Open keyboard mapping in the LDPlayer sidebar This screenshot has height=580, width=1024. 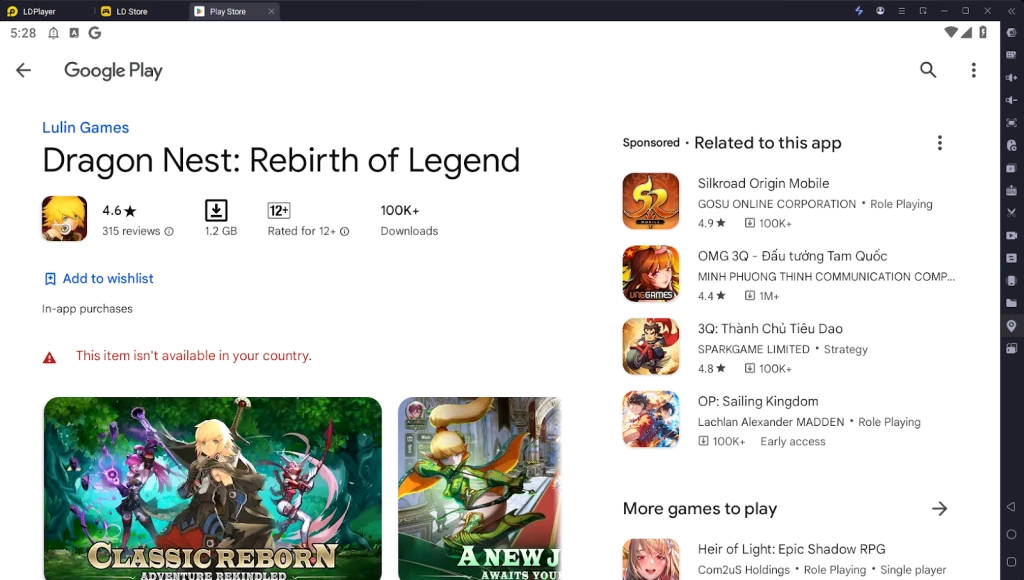[1011, 55]
